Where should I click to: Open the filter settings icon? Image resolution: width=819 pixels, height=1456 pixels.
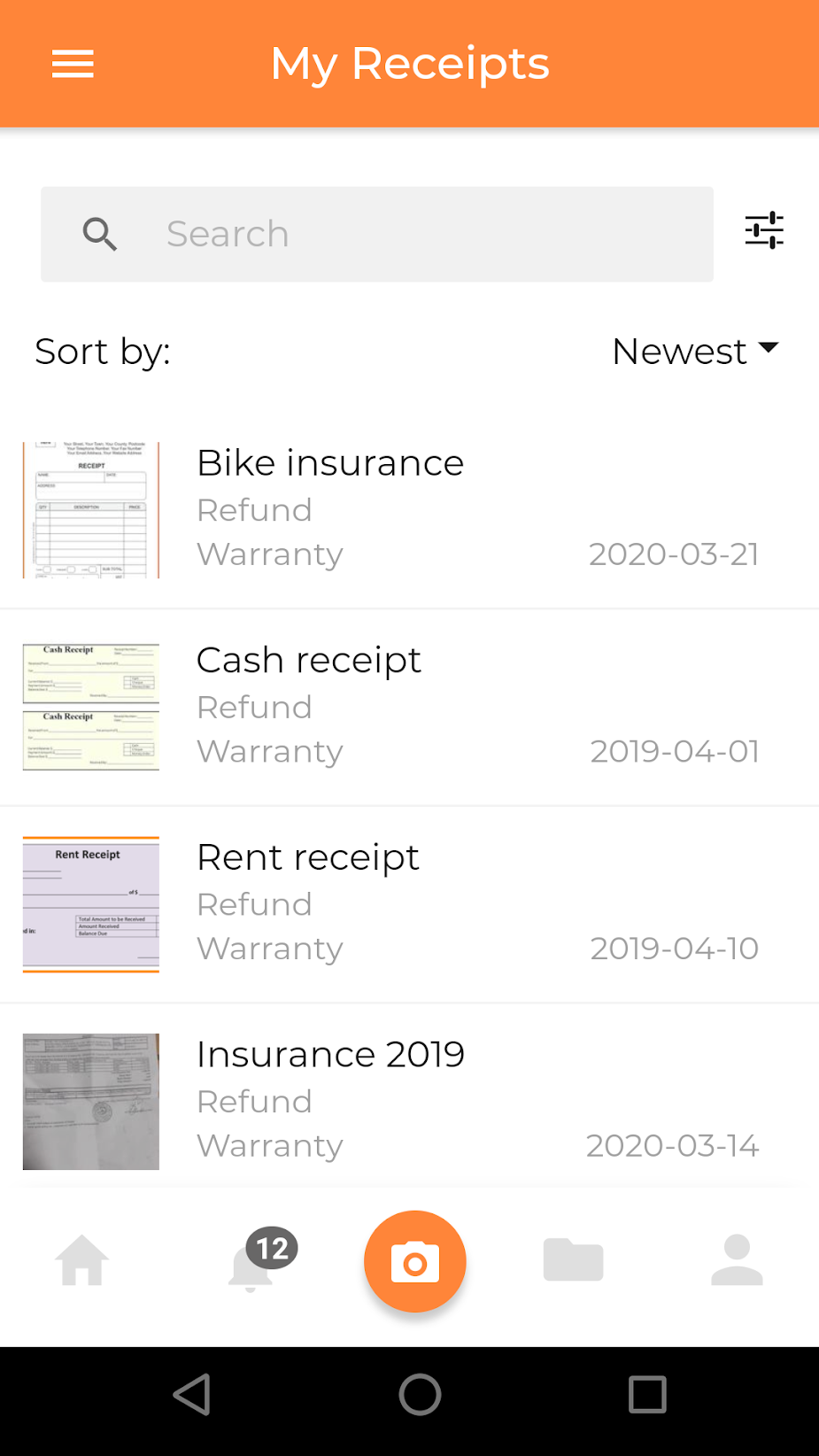click(x=764, y=230)
